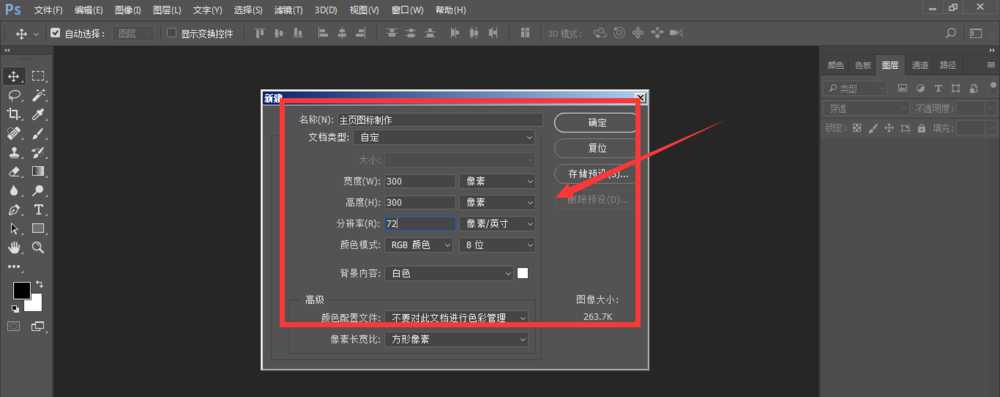Select the Pen tool
Image resolution: width=1000 pixels, height=397 pixels.
click(x=14, y=209)
